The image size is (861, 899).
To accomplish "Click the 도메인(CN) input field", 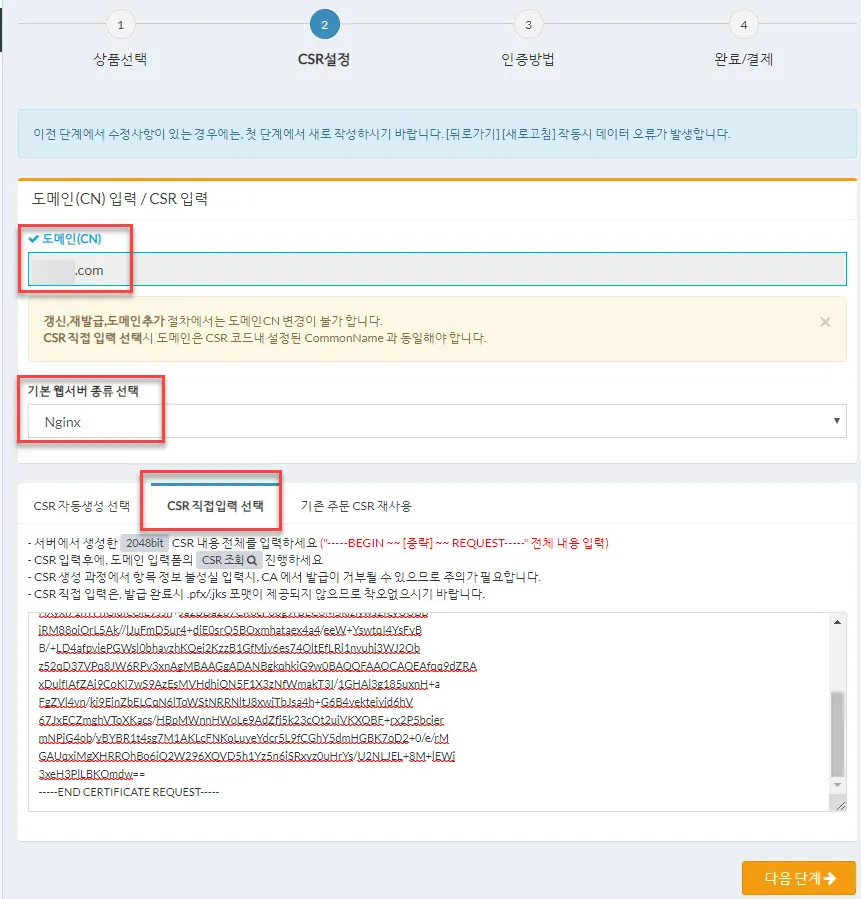I will click(437, 270).
